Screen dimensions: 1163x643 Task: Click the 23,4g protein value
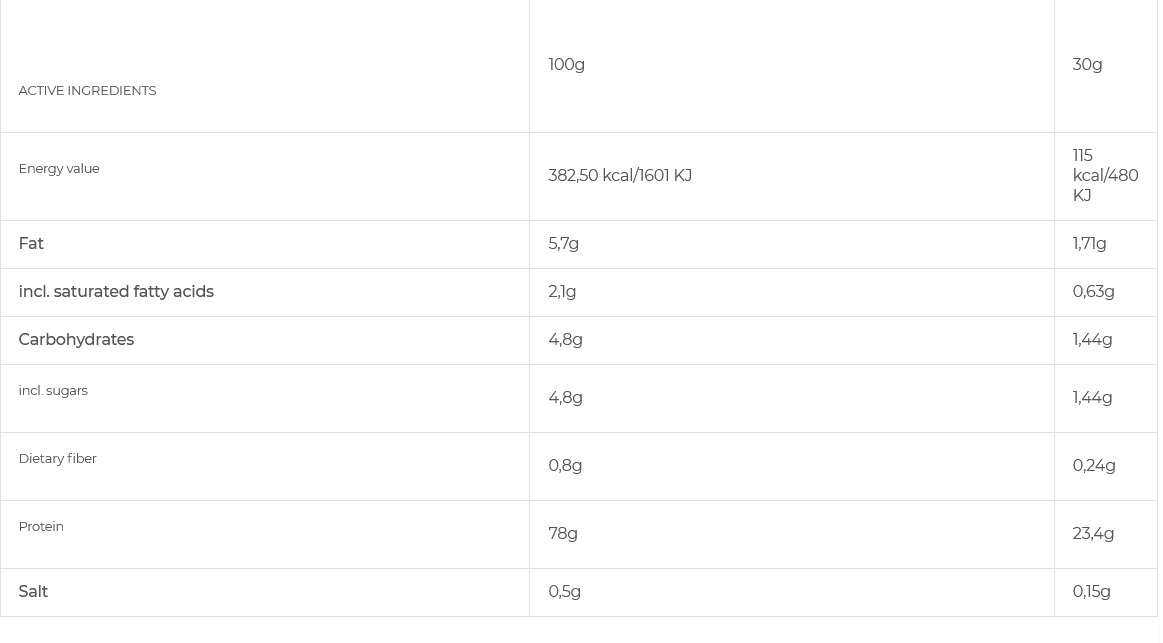[1093, 534]
